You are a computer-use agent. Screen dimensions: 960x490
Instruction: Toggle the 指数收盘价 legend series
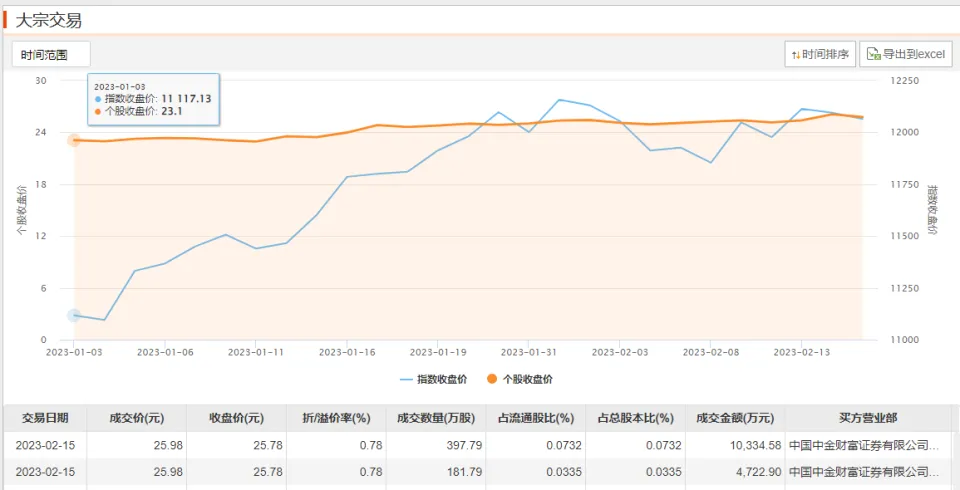coord(427,379)
